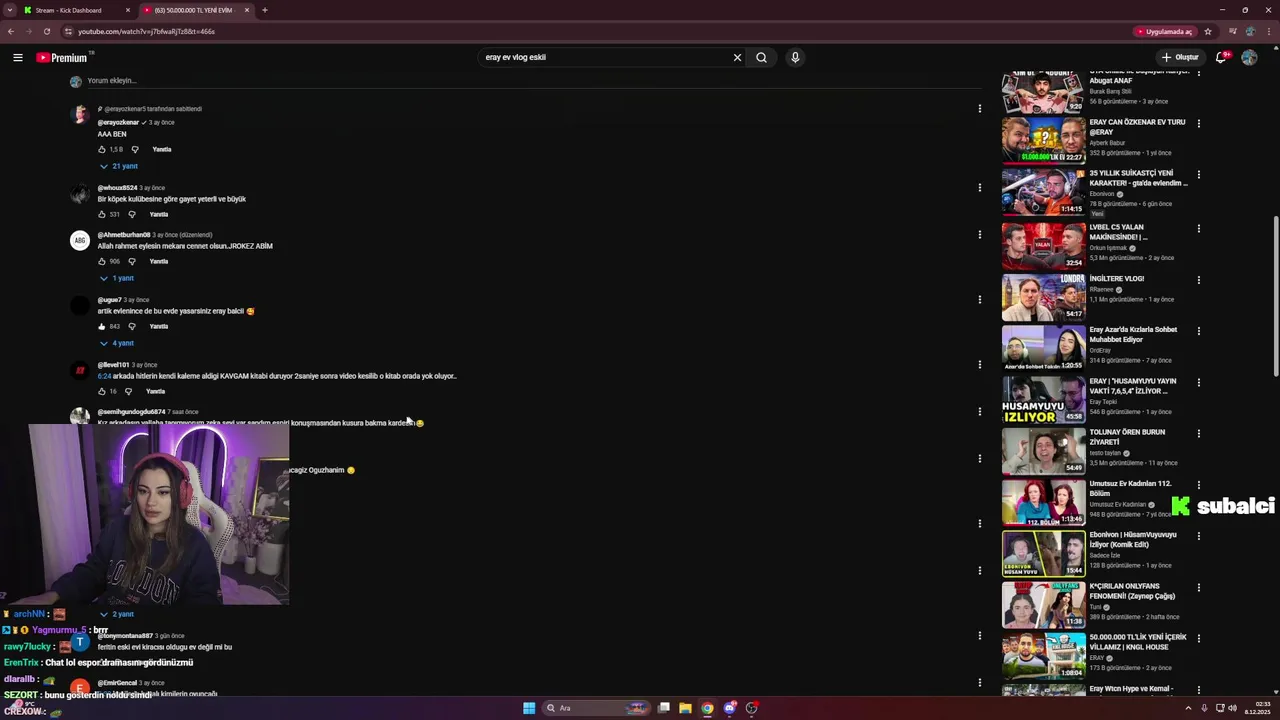This screenshot has width=1280, height=720.
Task: Open options for @whoux8524 comment
Action: click(979, 187)
